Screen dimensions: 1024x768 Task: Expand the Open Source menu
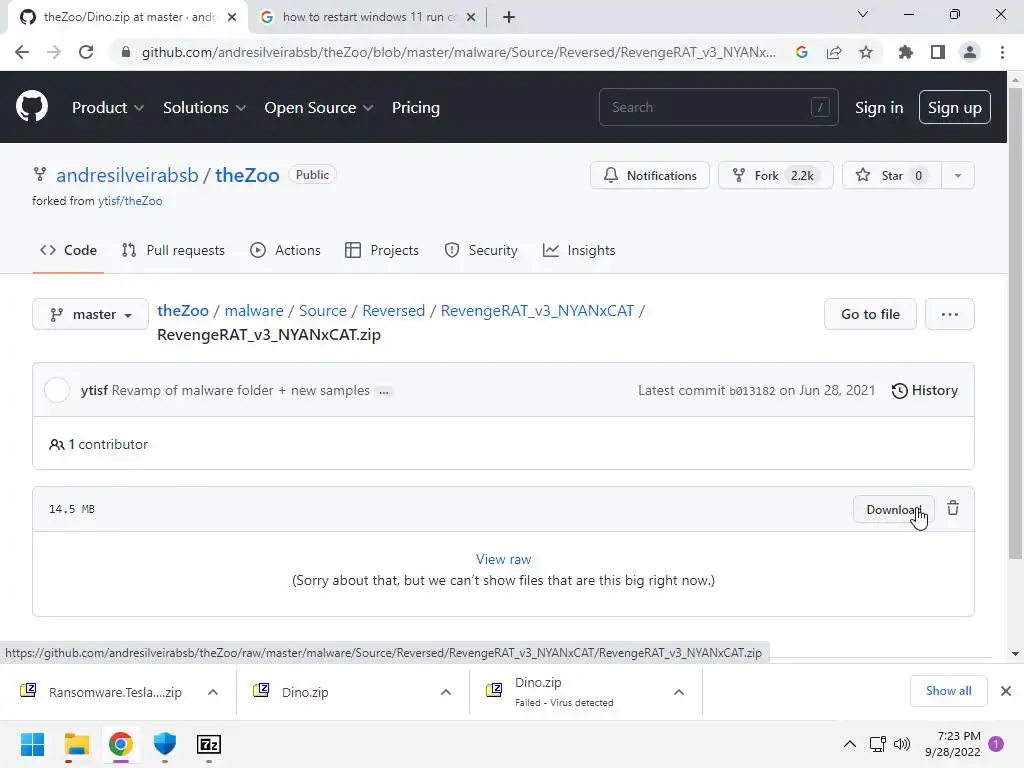click(319, 108)
